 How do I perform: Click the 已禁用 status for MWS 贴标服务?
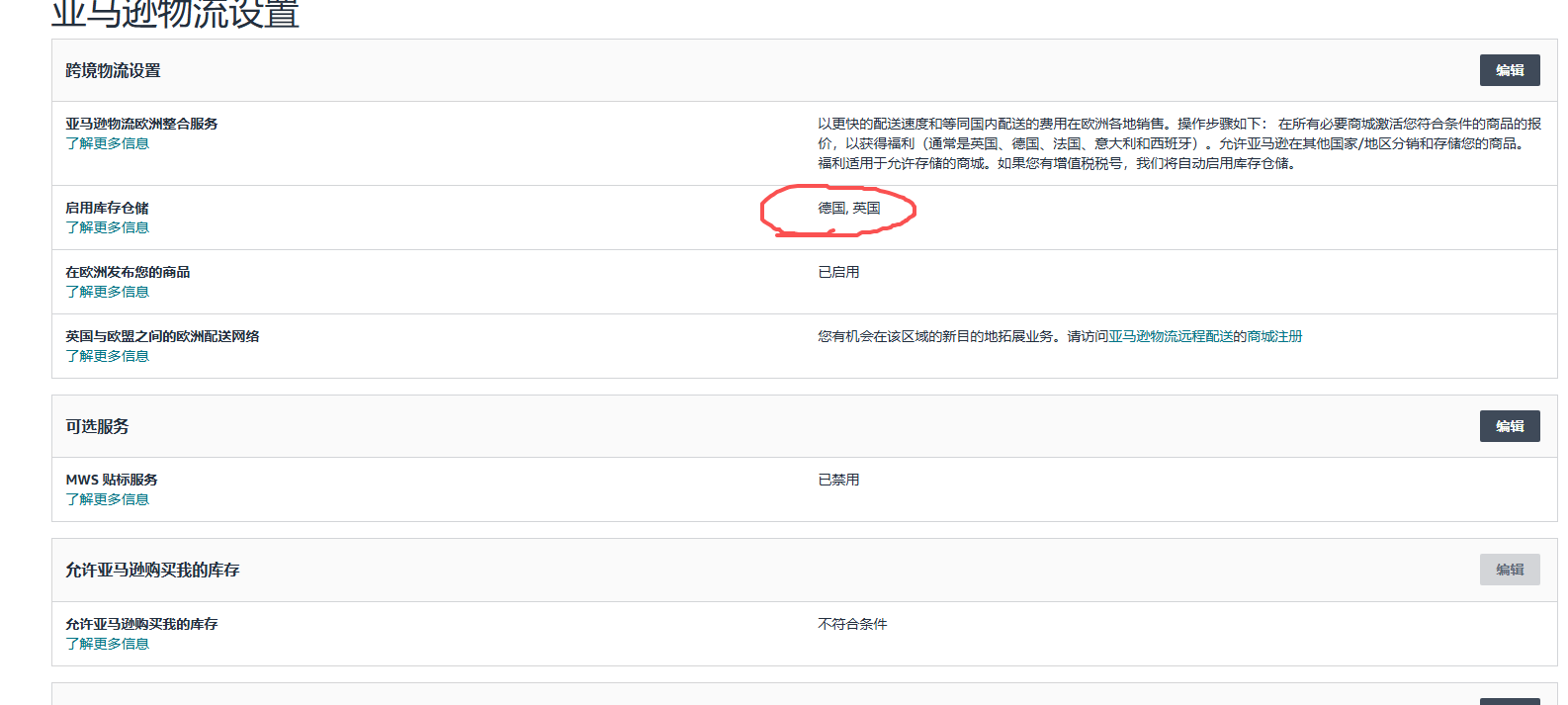tap(838, 480)
